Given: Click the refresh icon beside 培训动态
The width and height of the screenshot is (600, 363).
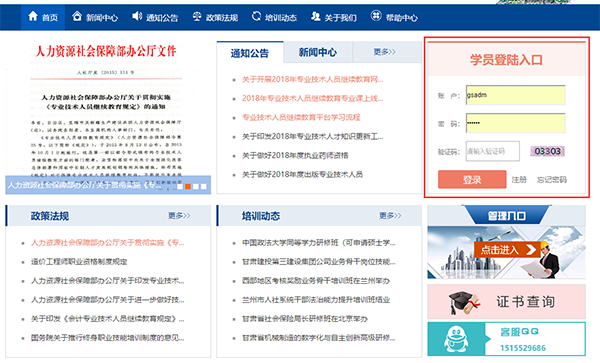Looking at the screenshot, I should point(256,16).
